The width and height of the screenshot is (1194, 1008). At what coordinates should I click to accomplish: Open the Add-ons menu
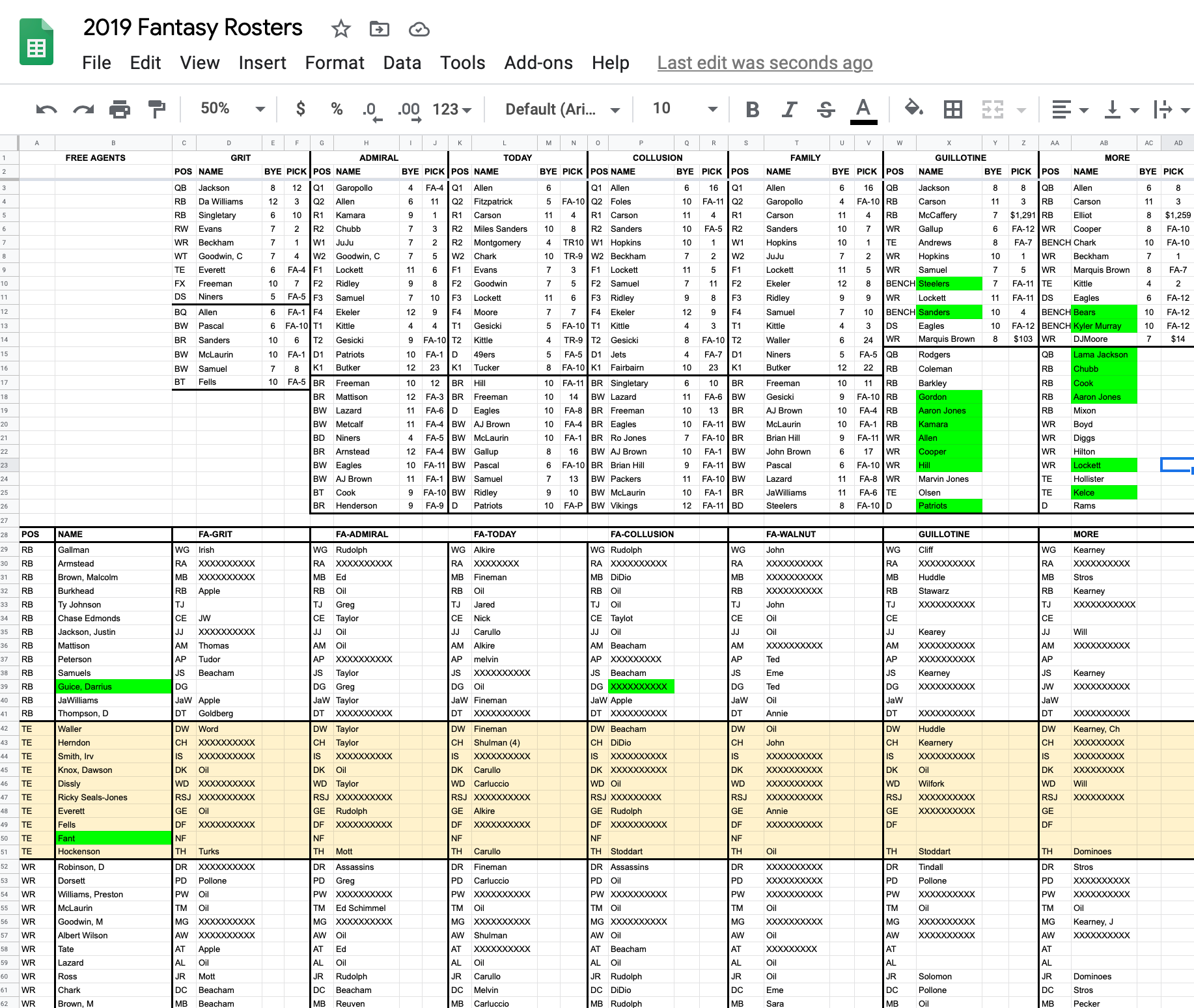point(538,63)
